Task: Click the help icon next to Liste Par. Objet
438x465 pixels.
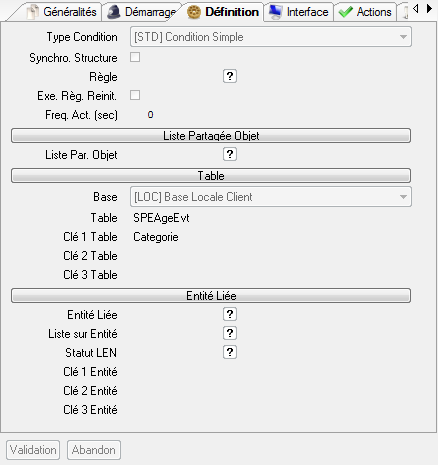Action: (230, 154)
